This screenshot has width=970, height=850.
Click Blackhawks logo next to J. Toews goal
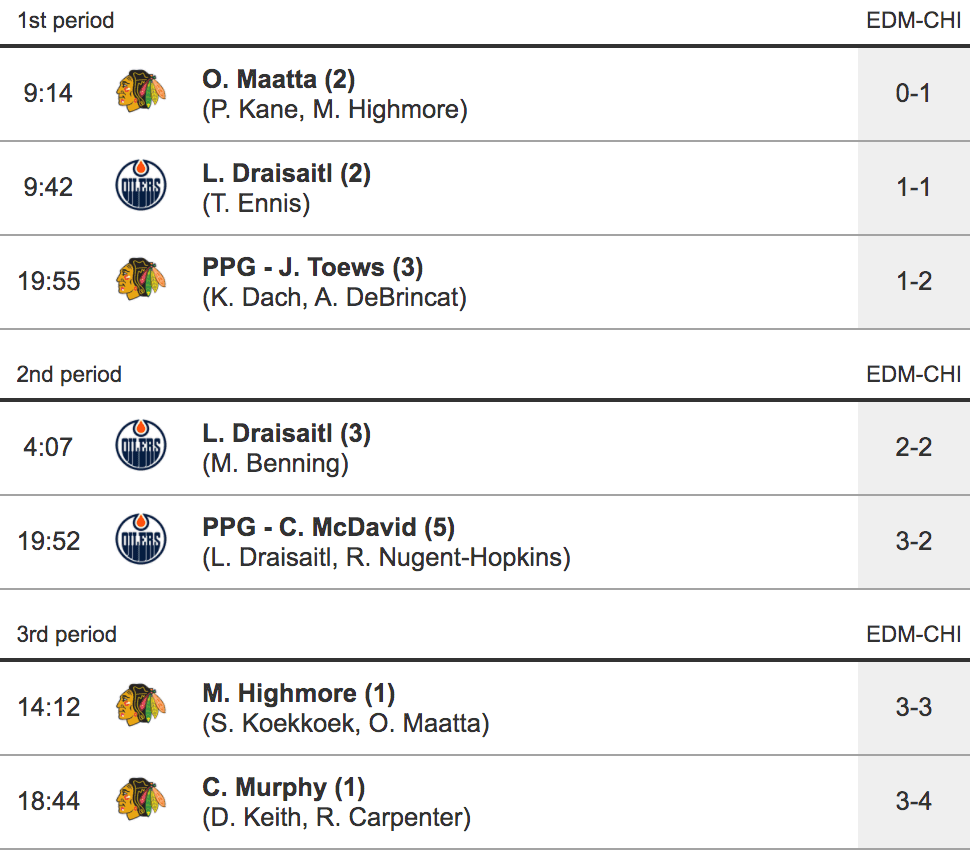140,281
